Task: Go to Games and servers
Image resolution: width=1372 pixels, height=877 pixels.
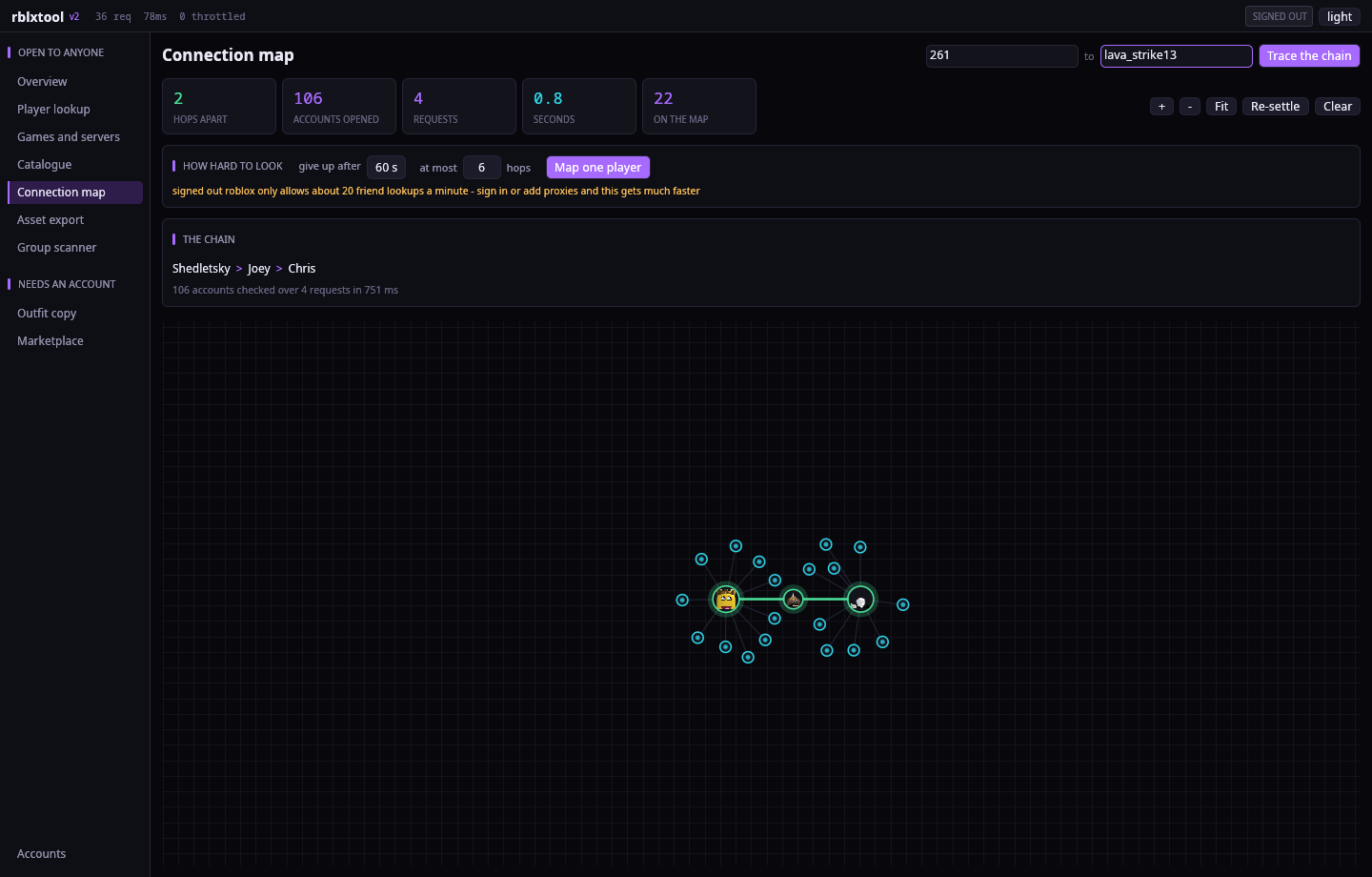Action: point(75,137)
